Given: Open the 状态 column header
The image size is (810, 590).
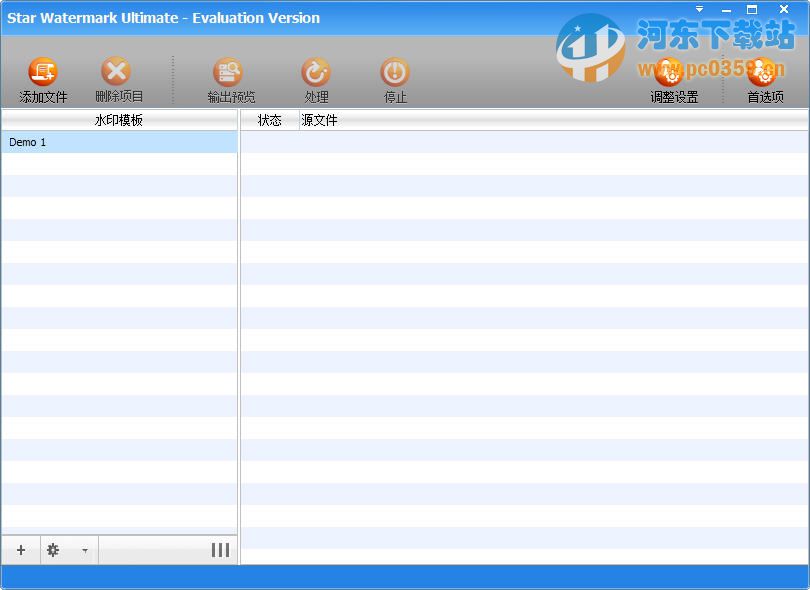Looking at the screenshot, I should [268, 119].
